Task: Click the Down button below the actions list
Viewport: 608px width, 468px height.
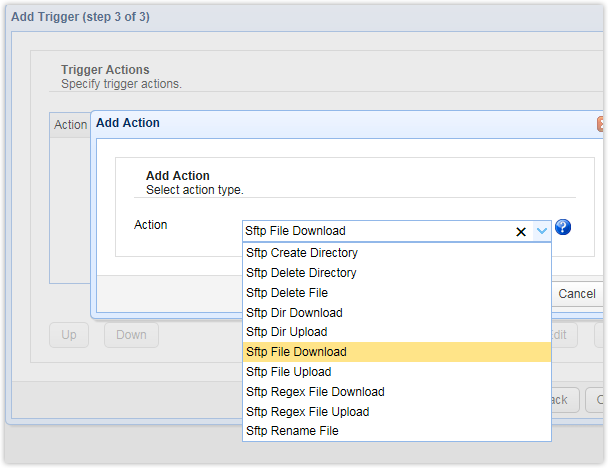Action: [x=131, y=335]
